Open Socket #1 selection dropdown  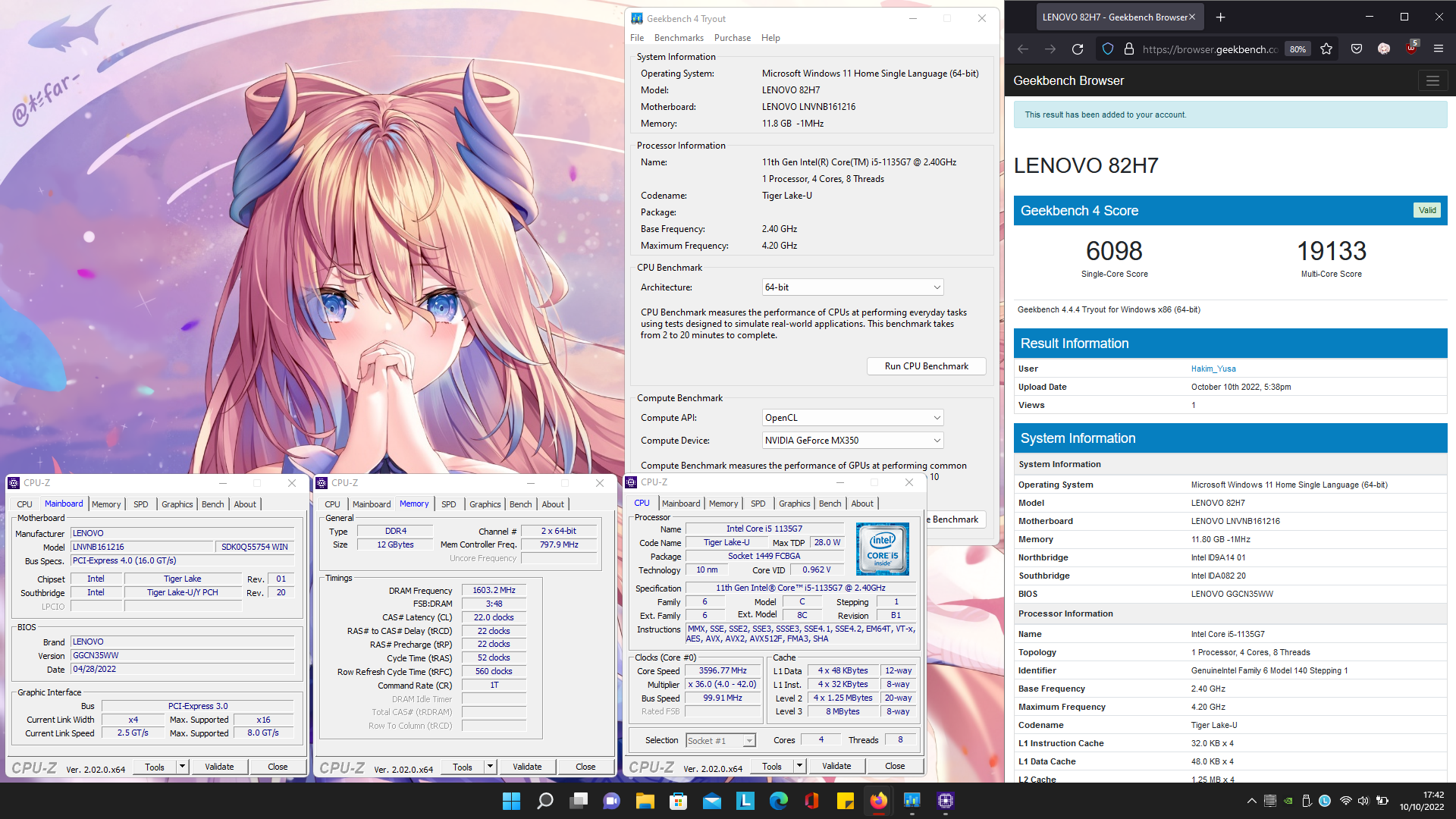[720, 741]
